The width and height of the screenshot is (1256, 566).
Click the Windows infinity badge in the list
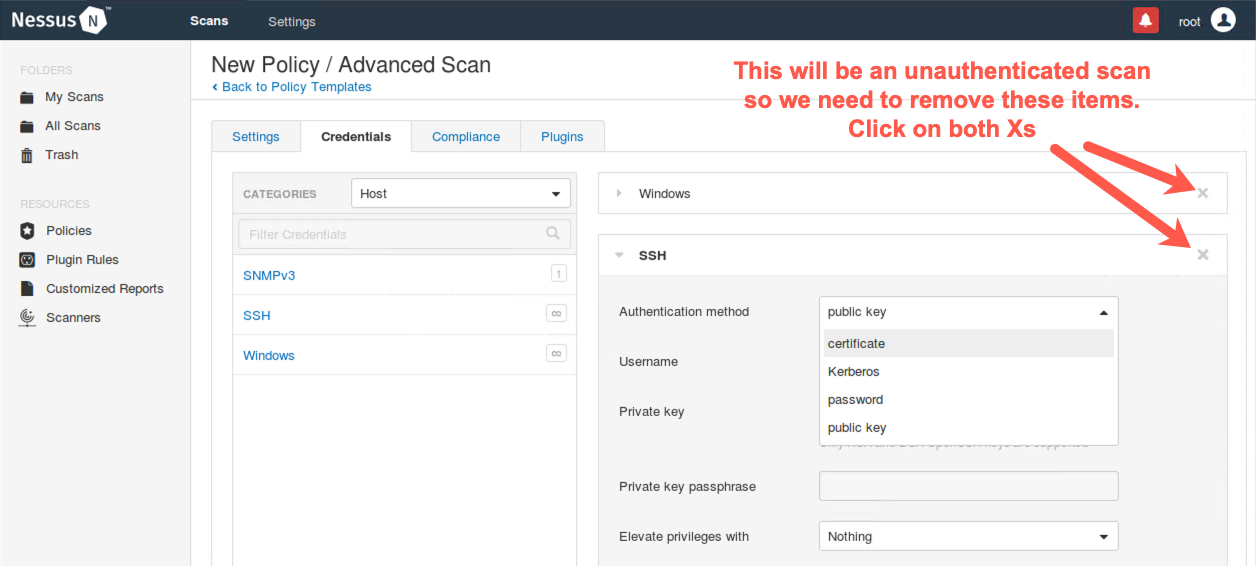pos(557,353)
